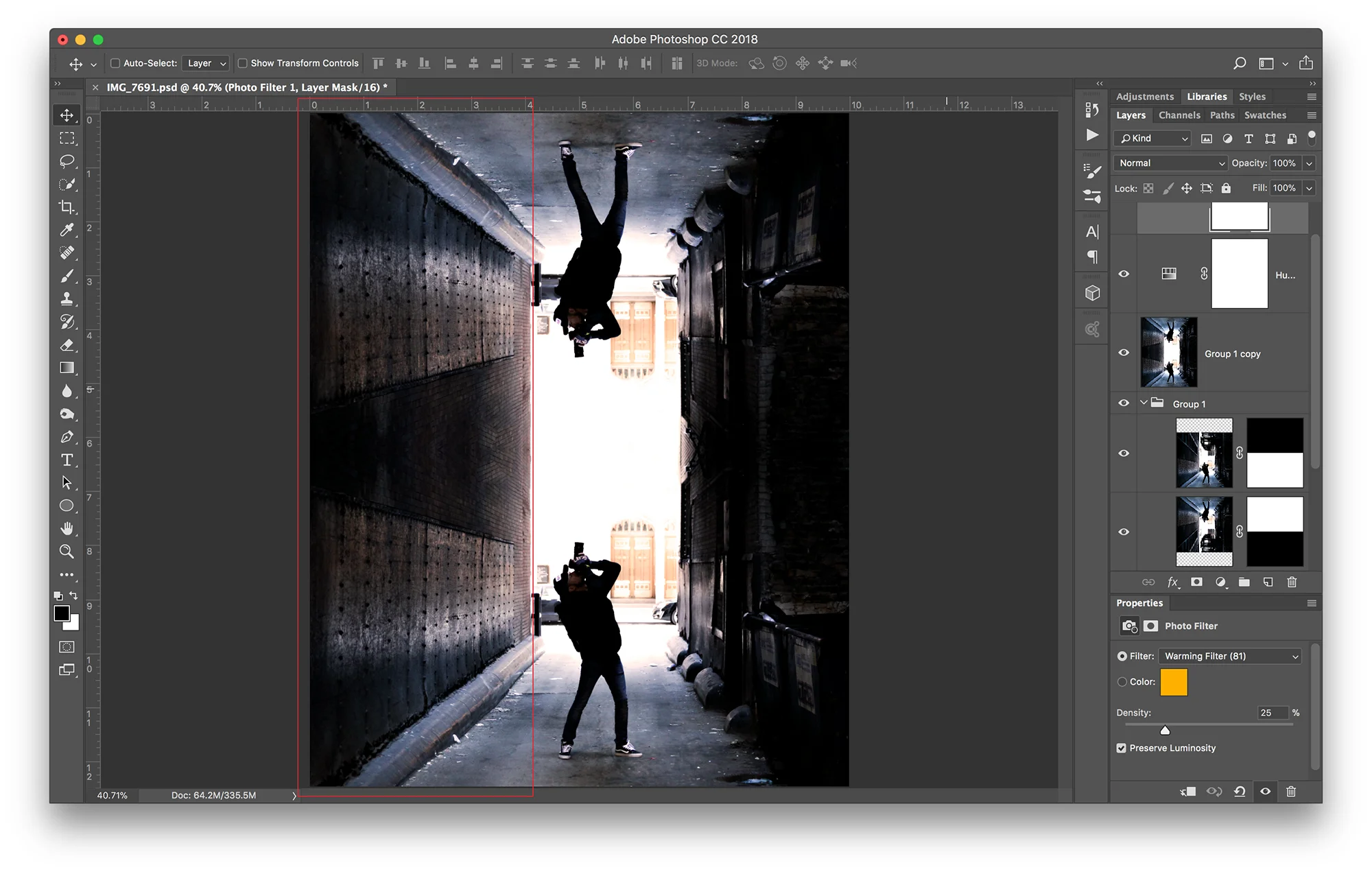
Task: Select the Brush tool
Action: click(67, 276)
